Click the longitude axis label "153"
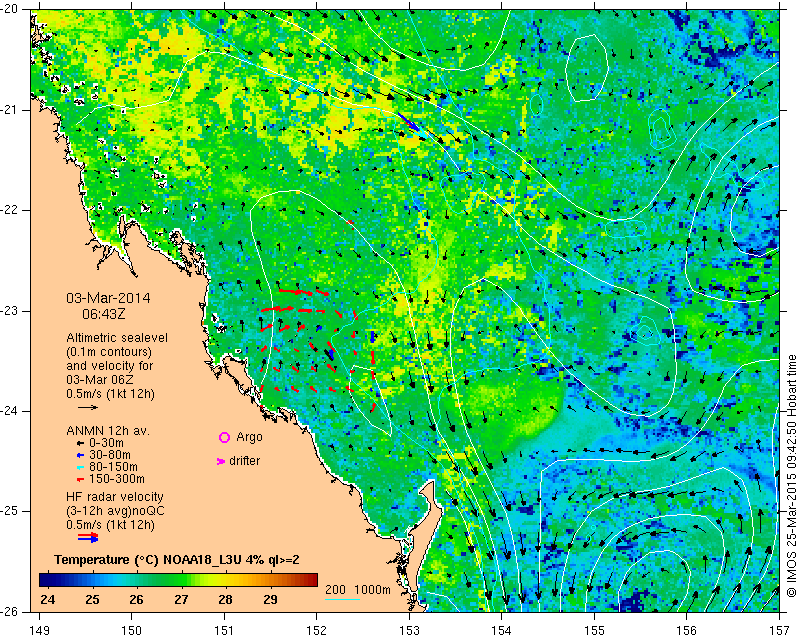Viewport: 800px width, 640px height. tap(409, 631)
